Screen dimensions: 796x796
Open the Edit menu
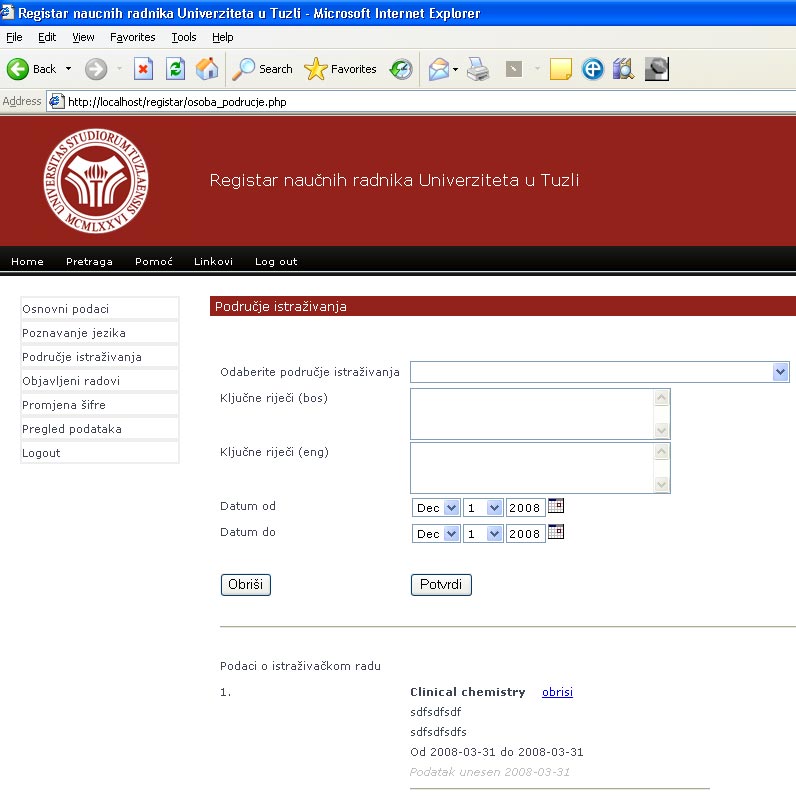[x=47, y=37]
